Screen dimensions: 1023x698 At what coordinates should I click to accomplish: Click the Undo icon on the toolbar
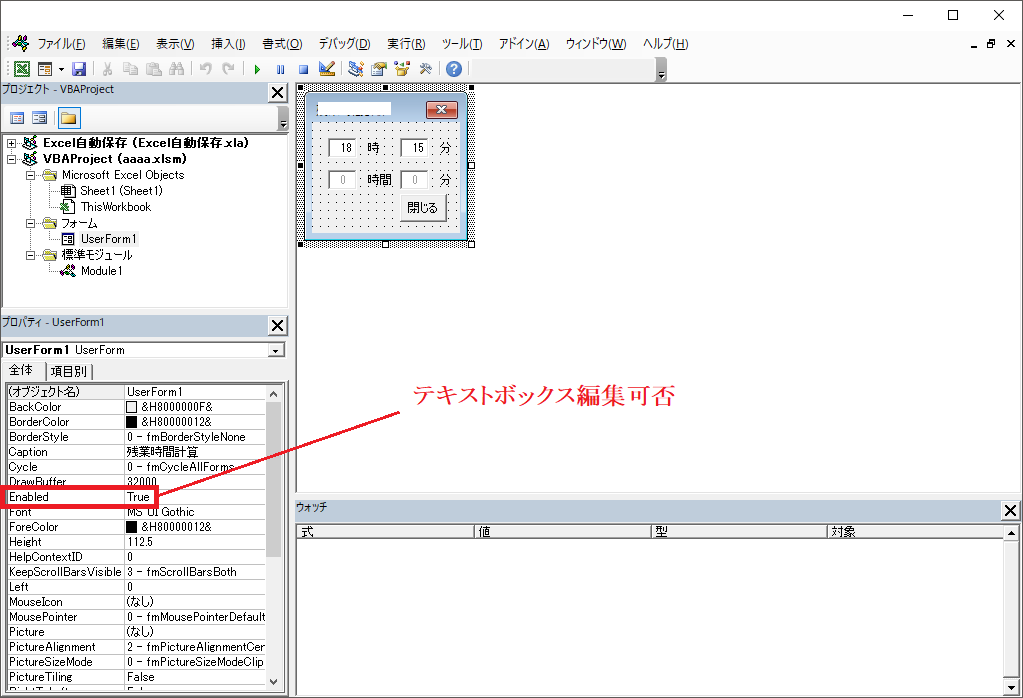(x=206, y=68)
